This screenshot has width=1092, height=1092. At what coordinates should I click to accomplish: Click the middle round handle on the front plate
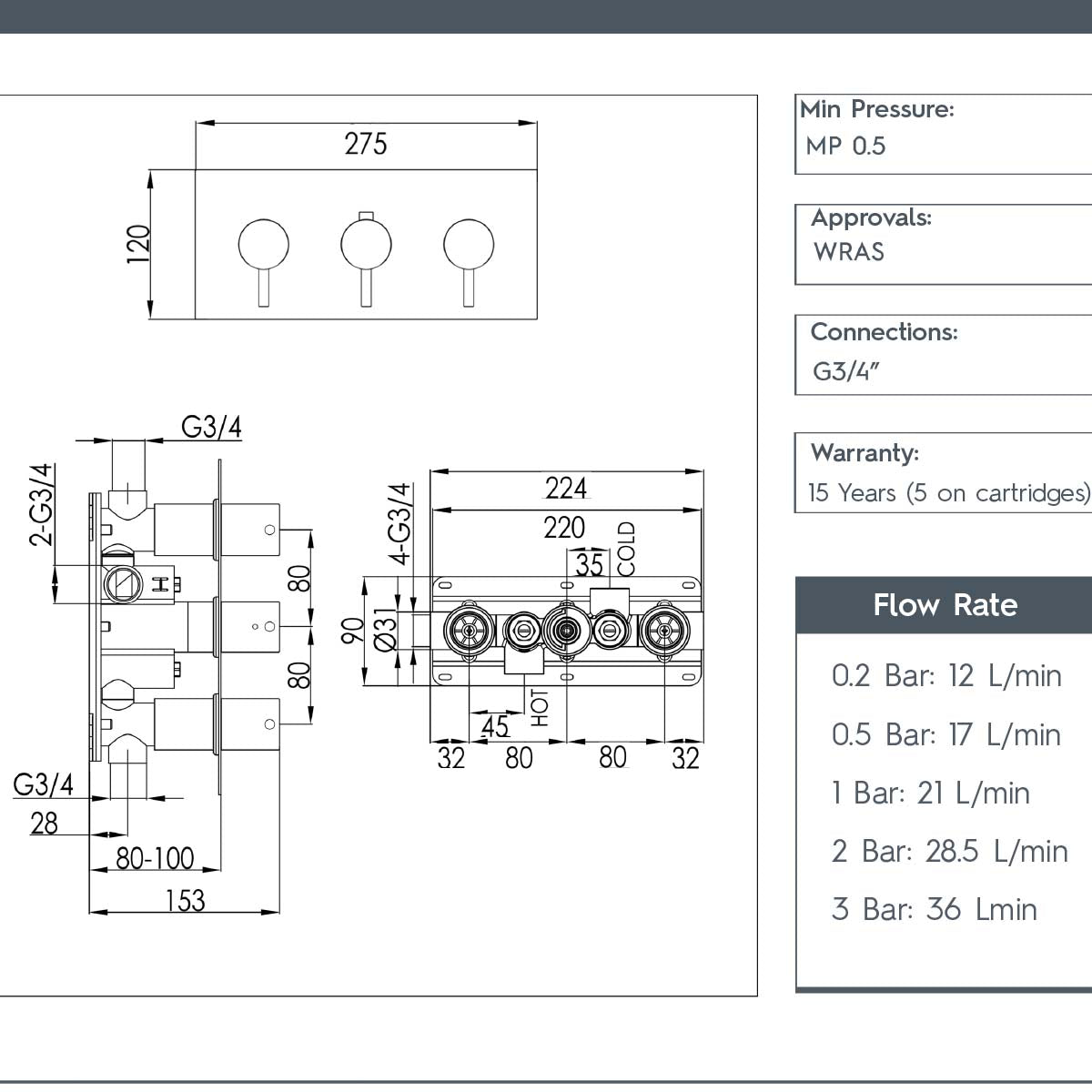(x=367, y=245)
